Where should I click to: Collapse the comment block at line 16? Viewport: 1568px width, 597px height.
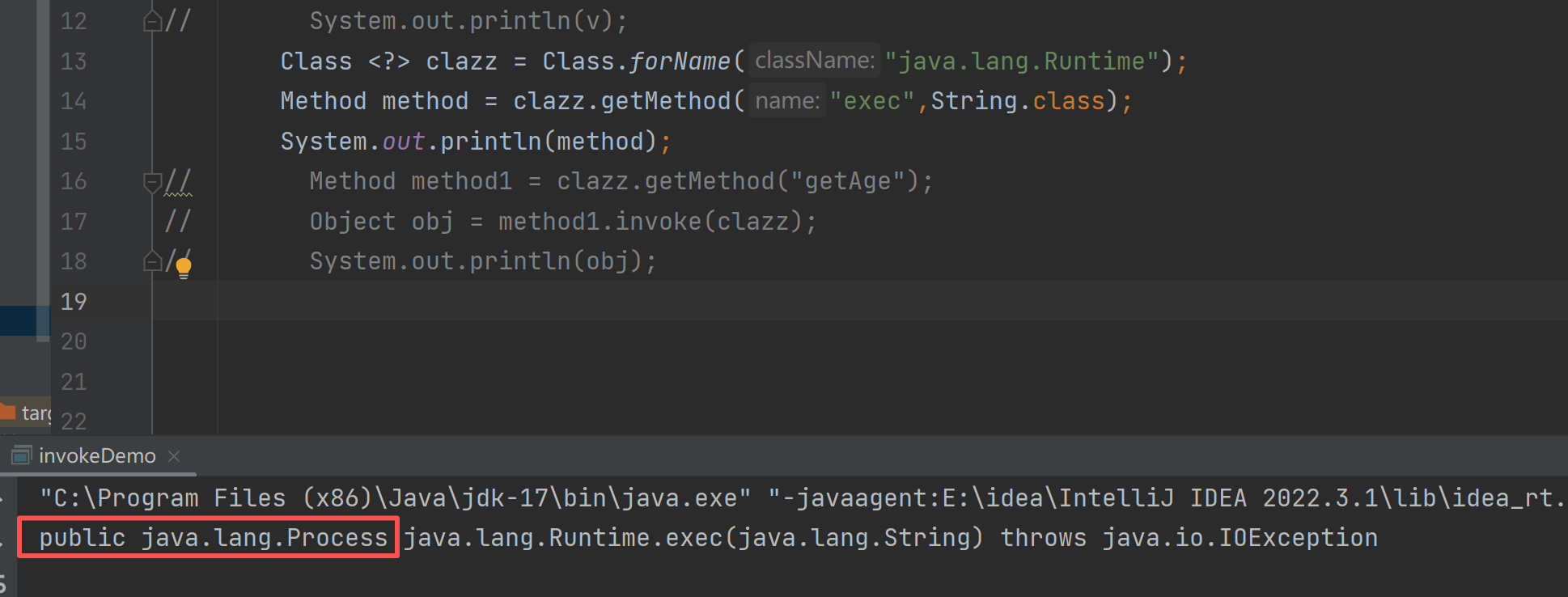coord(151,181)
